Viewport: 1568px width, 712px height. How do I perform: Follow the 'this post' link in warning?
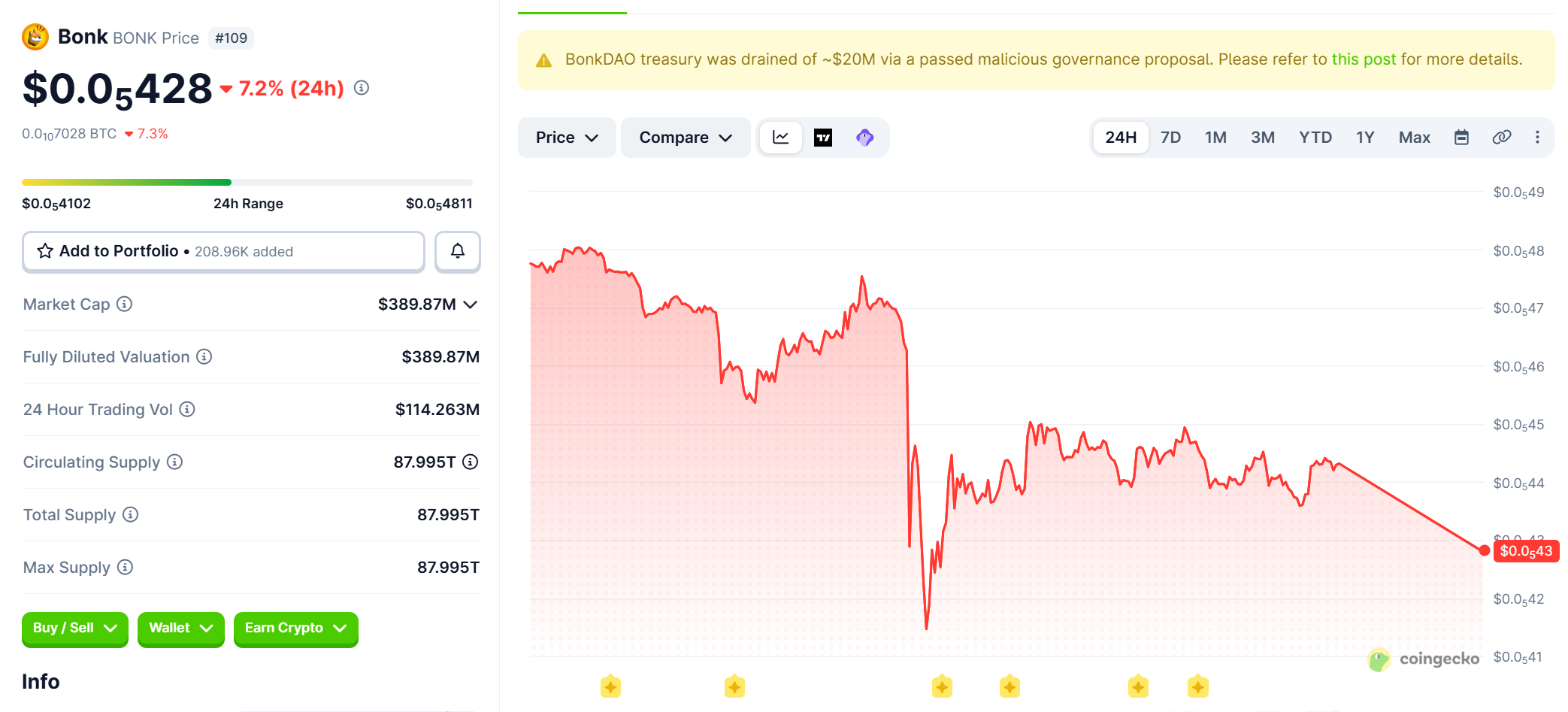pos(1364,59)
